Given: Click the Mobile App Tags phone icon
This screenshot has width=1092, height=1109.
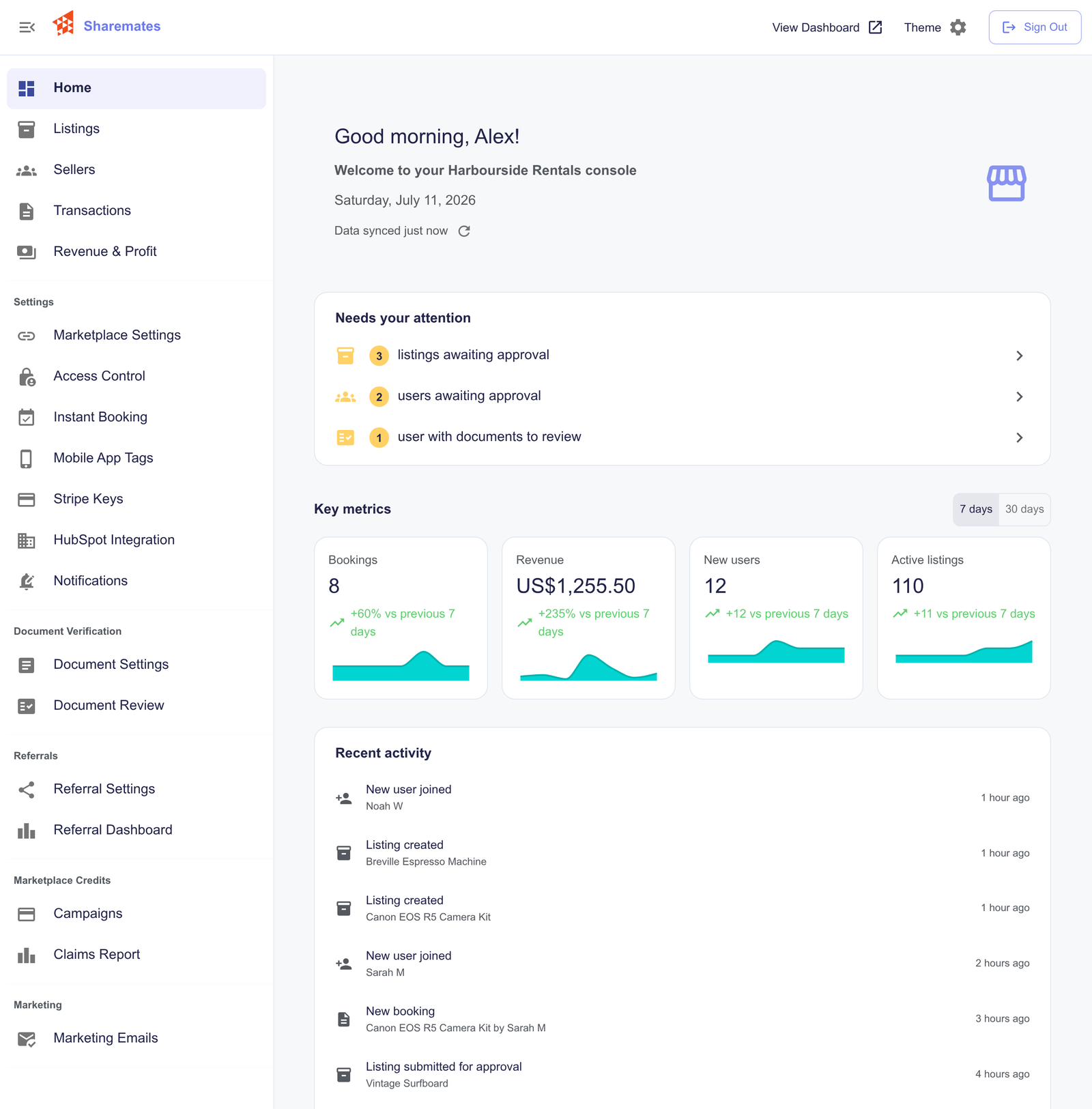Looking at the screenshot, I should (27, 459).
